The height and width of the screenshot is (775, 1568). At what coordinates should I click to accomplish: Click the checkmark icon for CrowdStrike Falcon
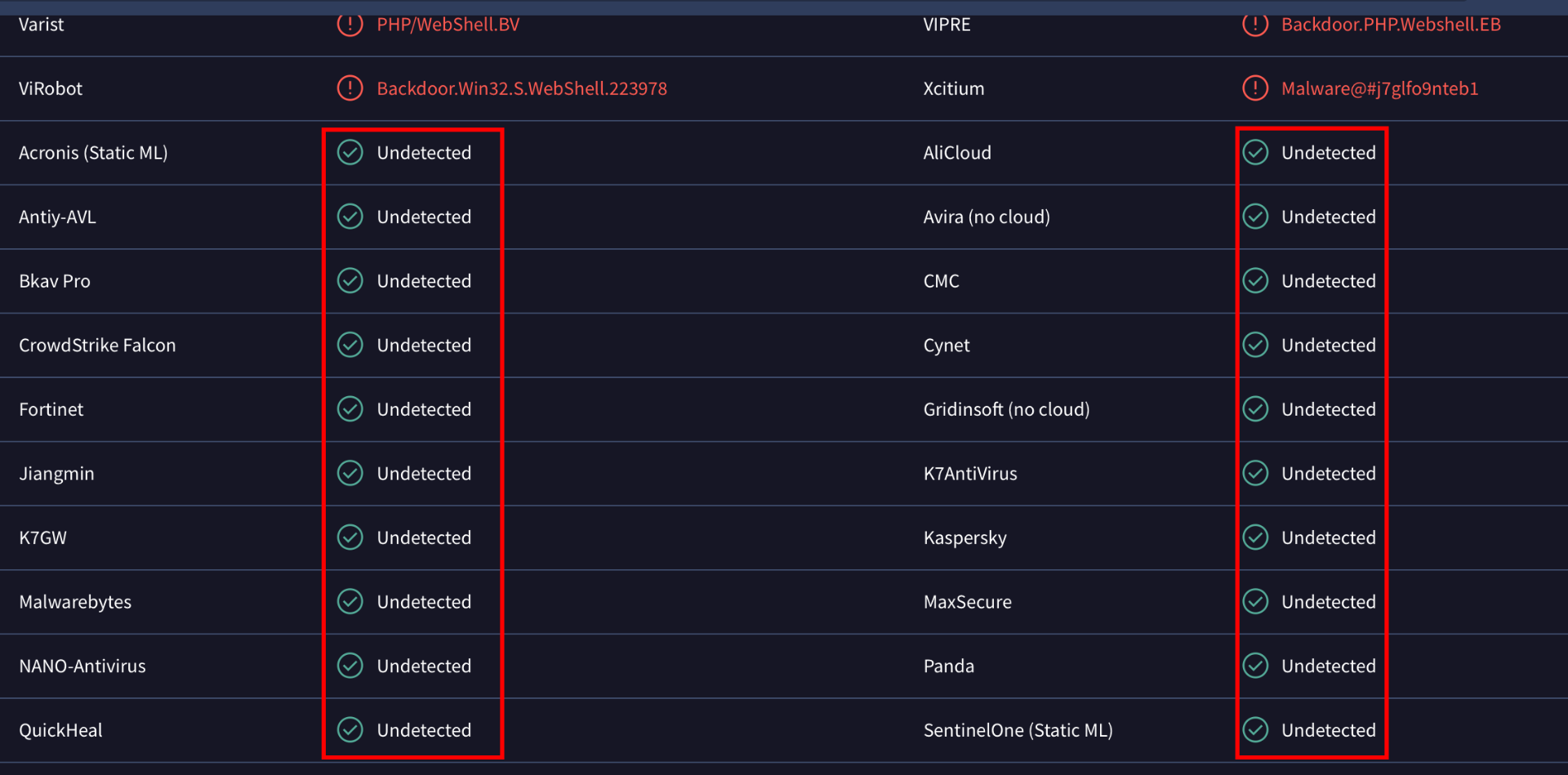pos(350,345)
